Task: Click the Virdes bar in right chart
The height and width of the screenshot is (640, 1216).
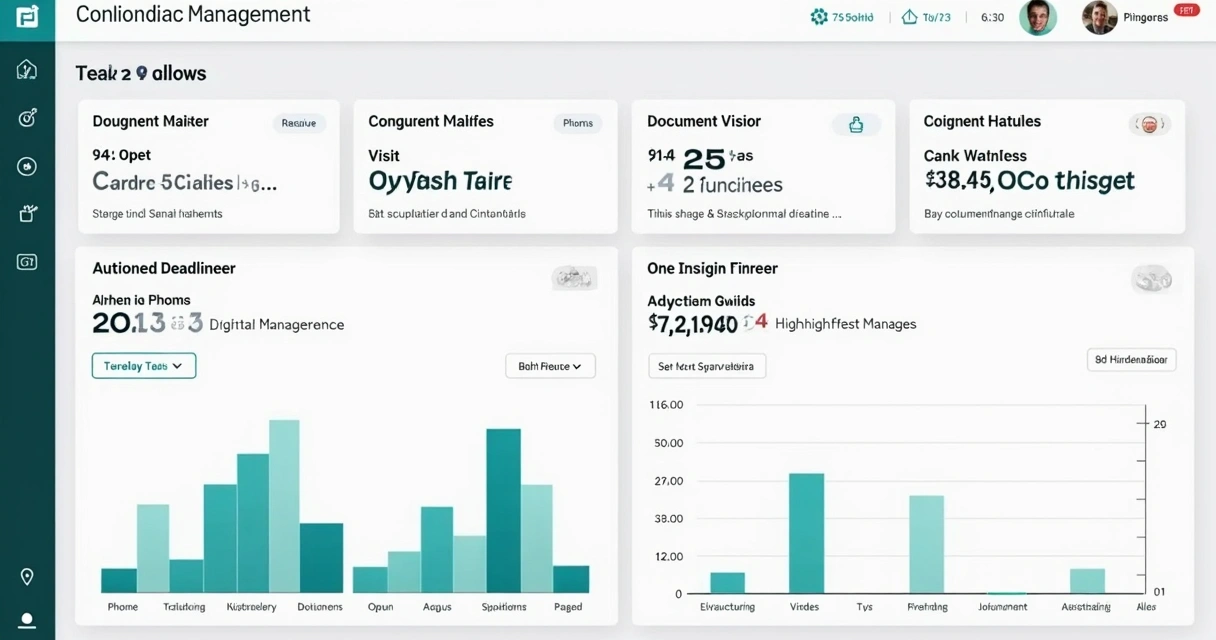Action: (806, 533)
